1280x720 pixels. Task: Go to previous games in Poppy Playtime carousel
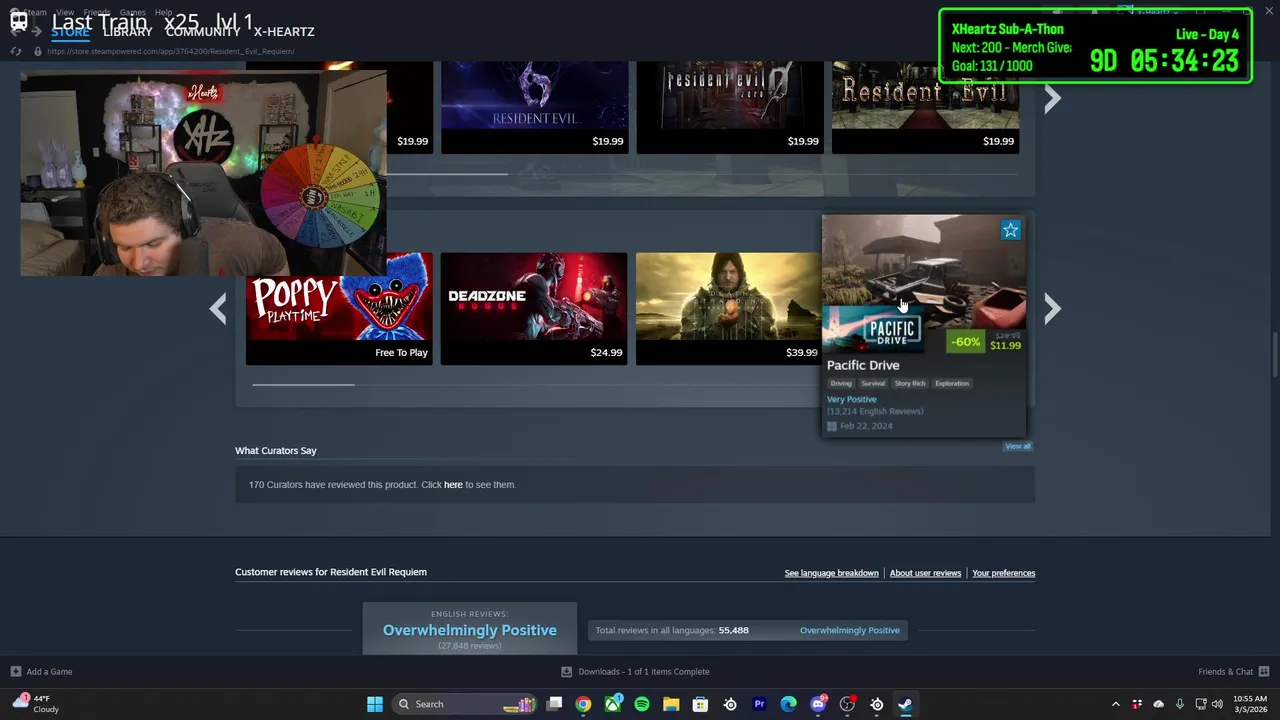[218, 309]
